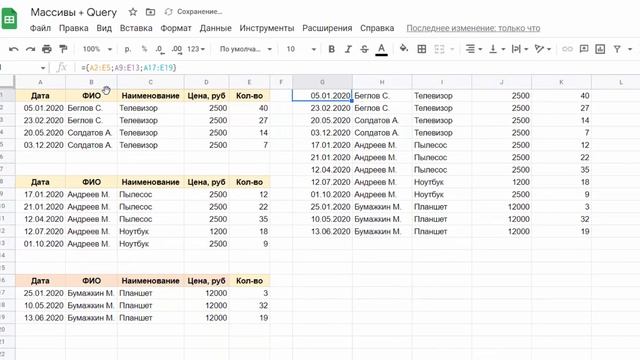This screenshot has height=360, width=640.
Task: Toggle strikethrough formatting
Action: coord(364,49)
